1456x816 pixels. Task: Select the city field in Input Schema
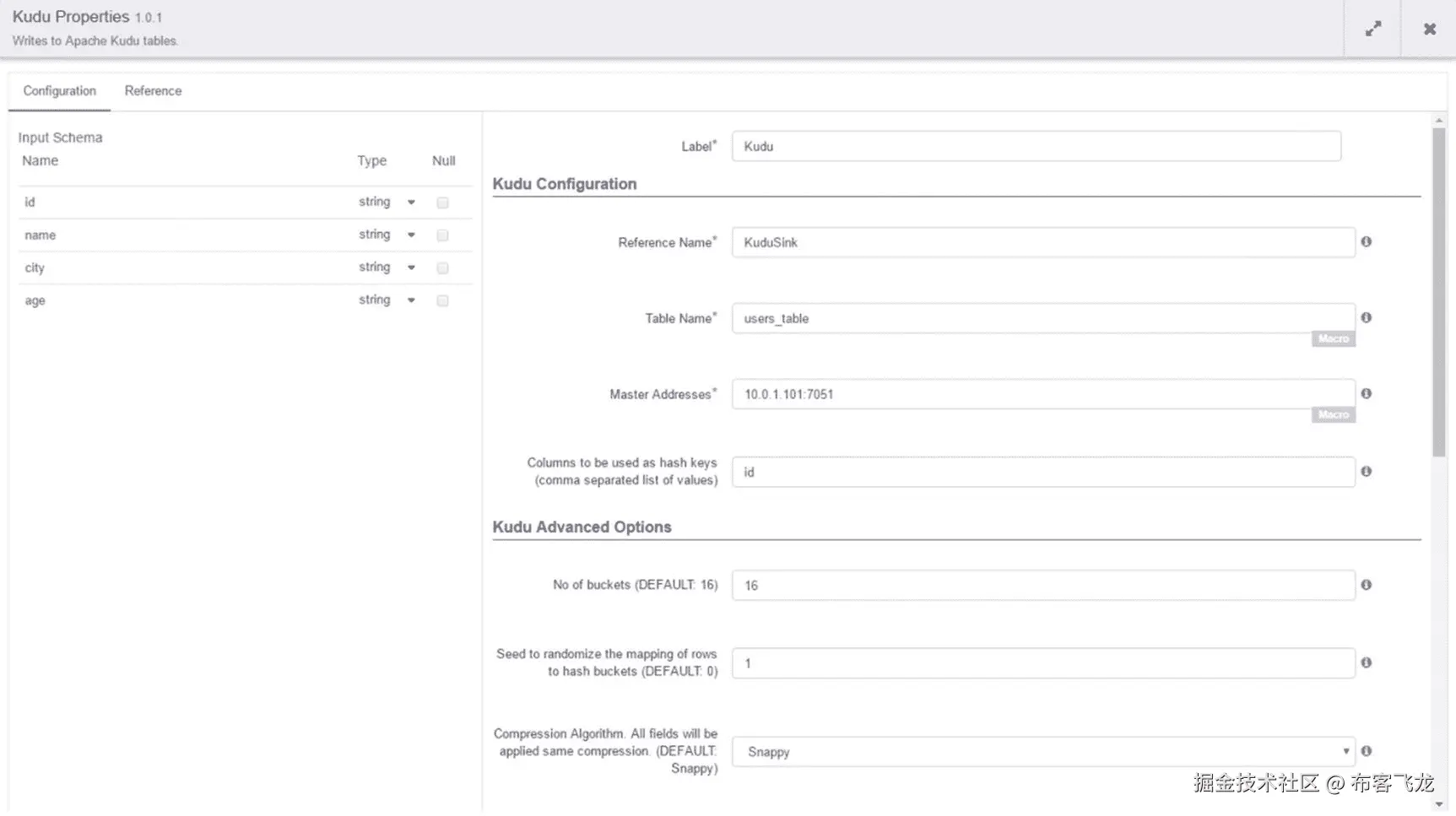coord(35,268)
